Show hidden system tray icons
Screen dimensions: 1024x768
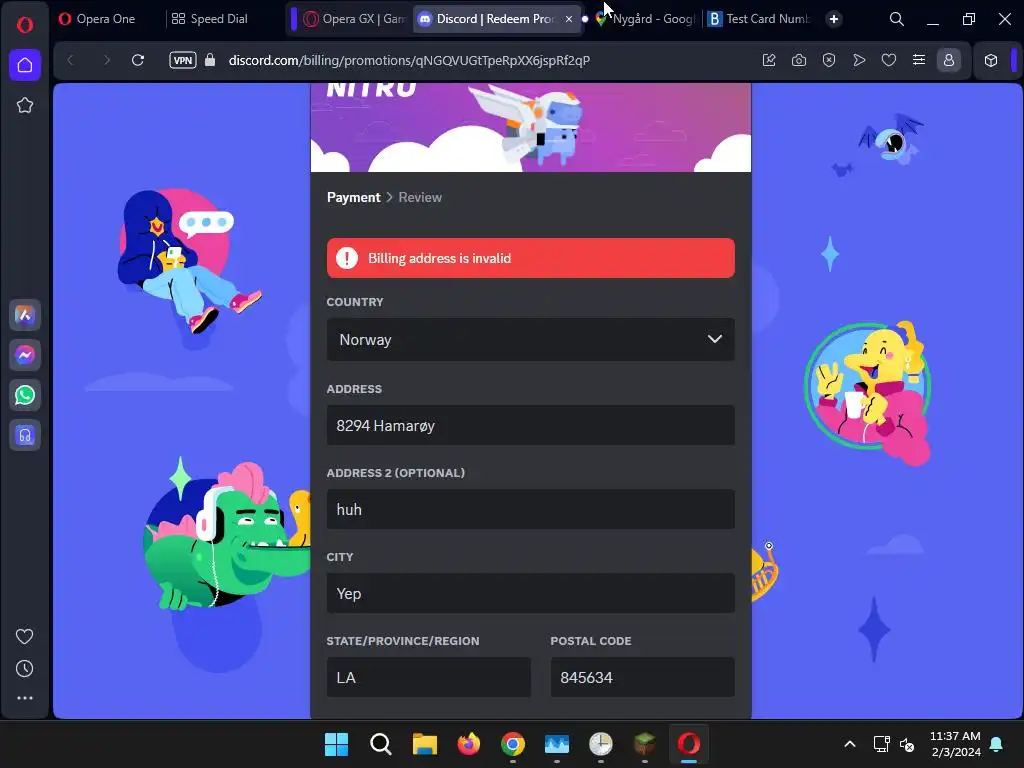(x=850, y=743)
